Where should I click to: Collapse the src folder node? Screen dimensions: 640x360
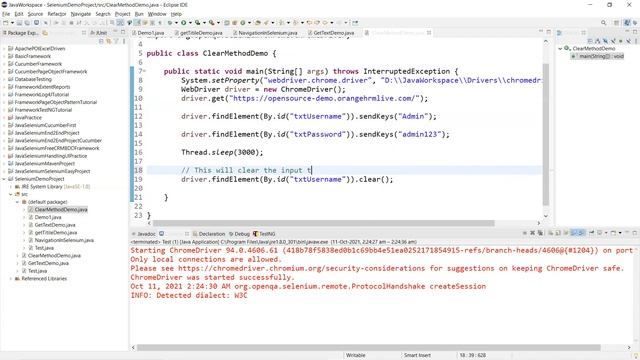click(x=11, y=194)
